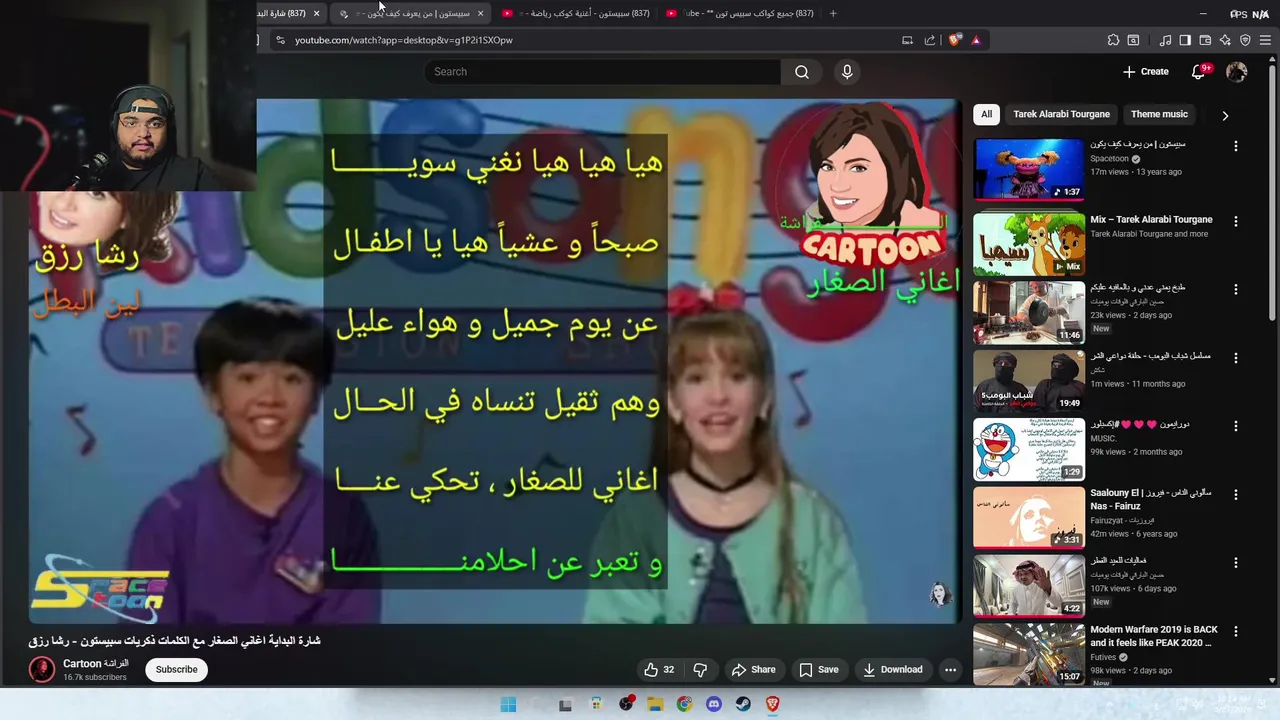Open the Cartoon channel avatar
Screen dimensions: 1280x720
(x=42, y=670)
